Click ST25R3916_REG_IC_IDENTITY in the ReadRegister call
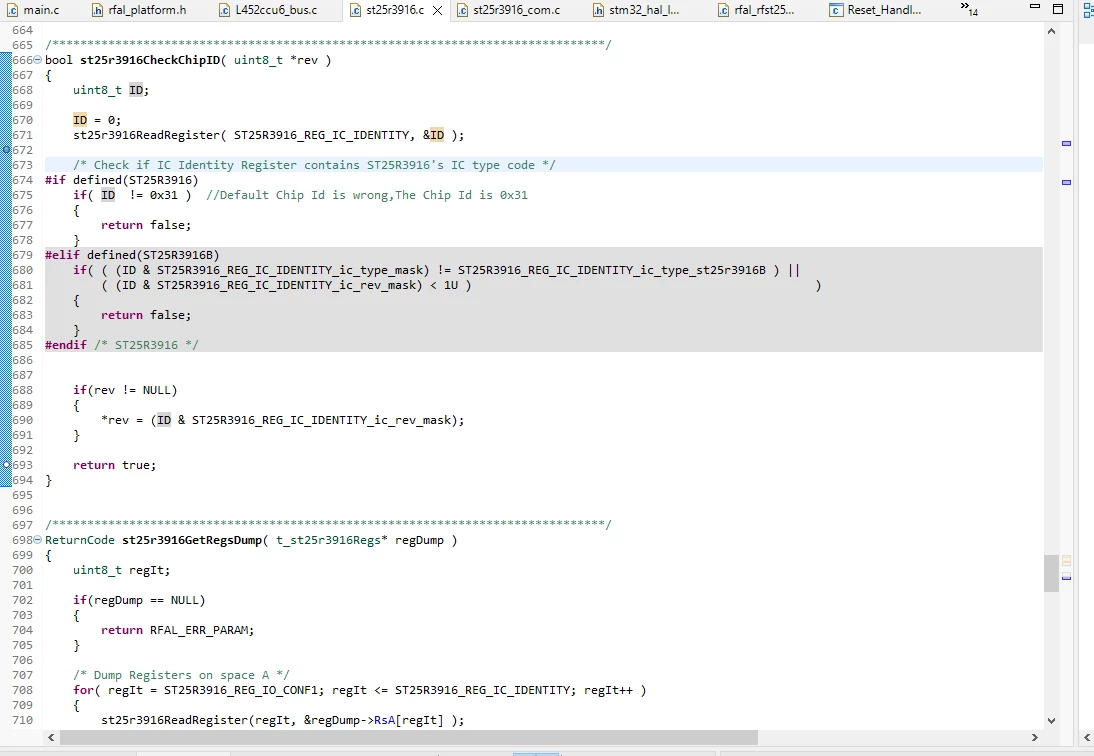 [x=322, y=135]
